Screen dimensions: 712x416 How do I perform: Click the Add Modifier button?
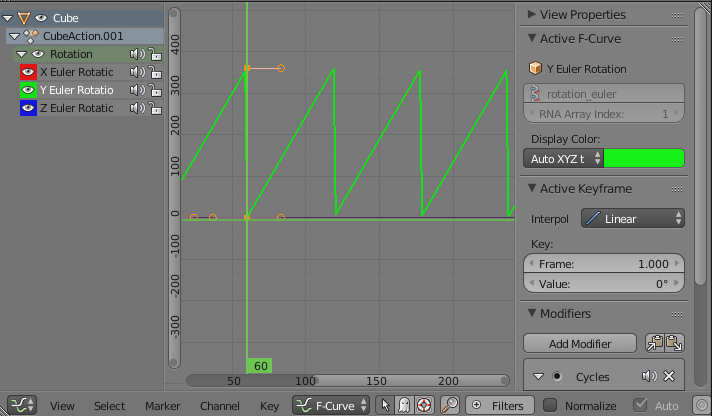tap(581, 343)
